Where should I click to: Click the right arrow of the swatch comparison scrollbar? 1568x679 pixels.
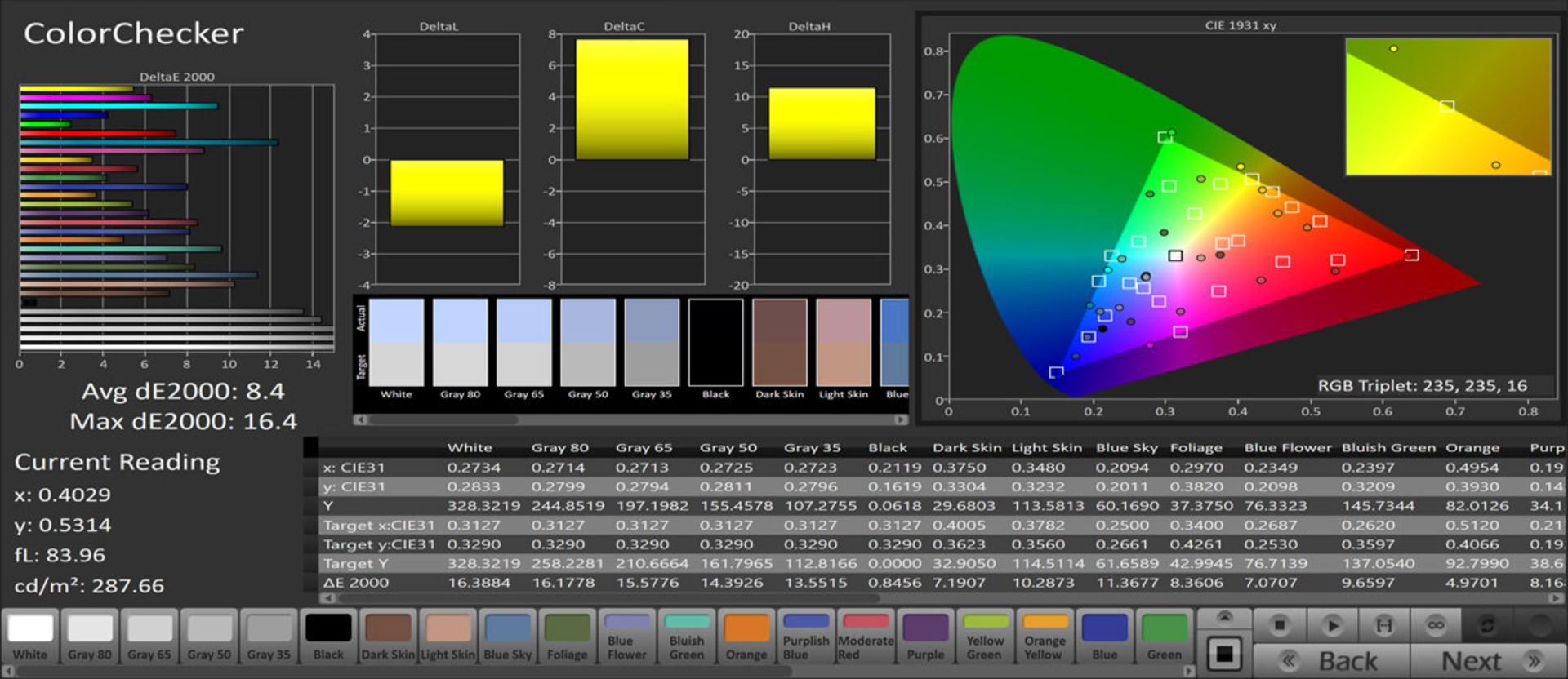pos(901,420)
